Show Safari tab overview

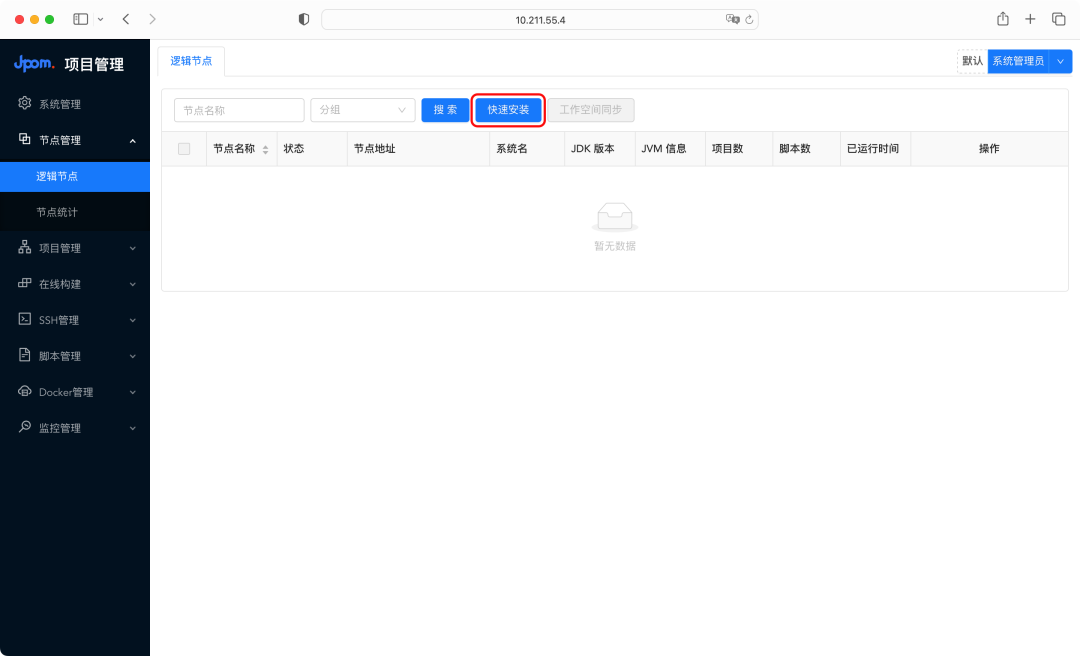pyautogui.click(x=1059, y=19)
